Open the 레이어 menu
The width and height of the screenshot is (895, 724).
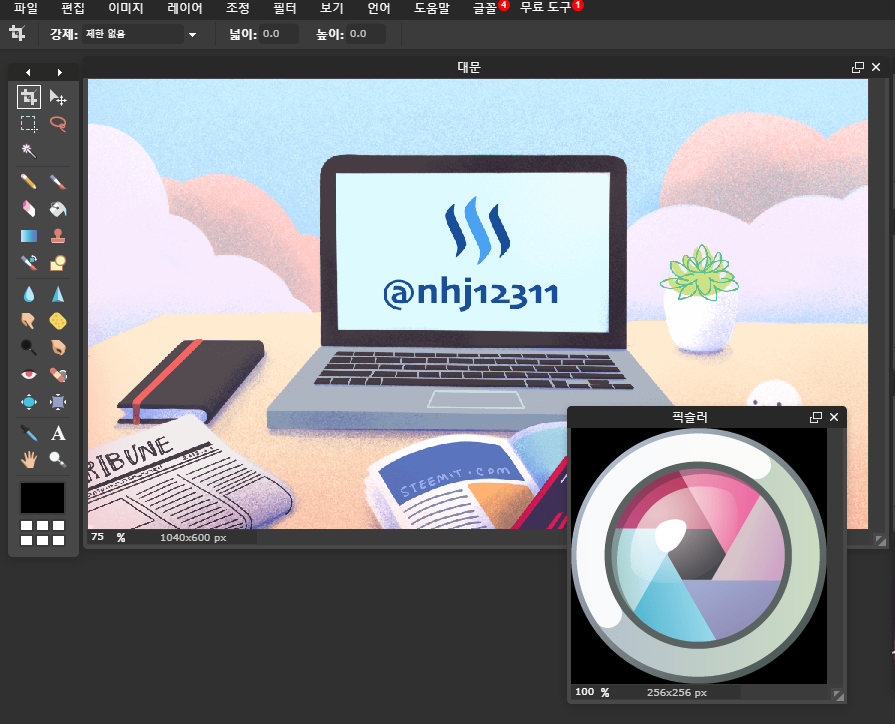[184, 8]
